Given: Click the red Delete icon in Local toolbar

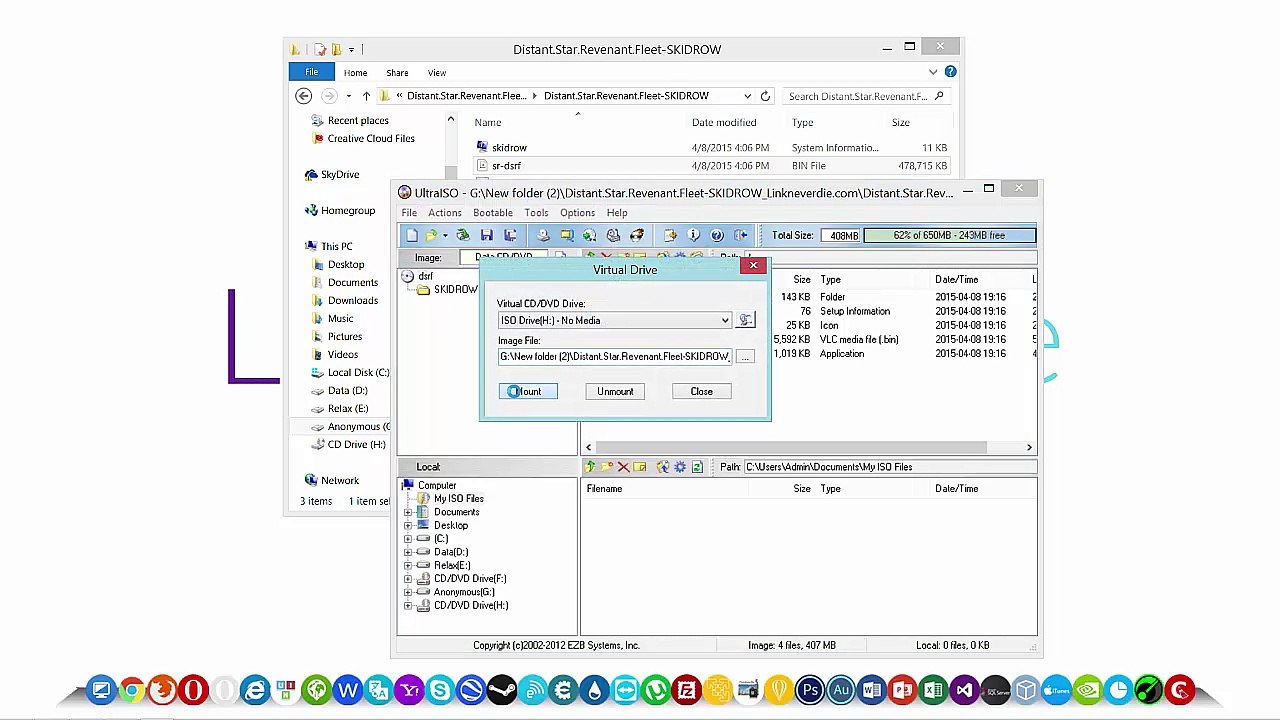Looking at the screenshot, I should tap(623, 467).
